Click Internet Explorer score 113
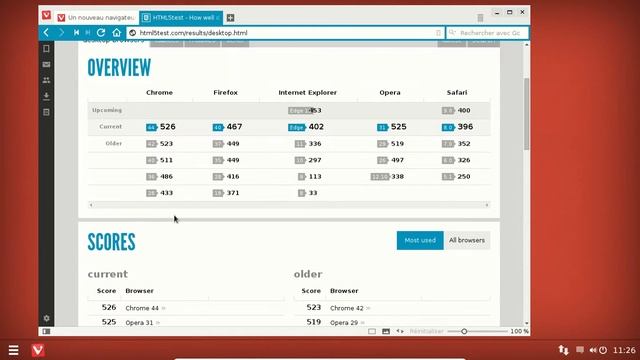This screenshot has height=360, width=640. point(315,176)
